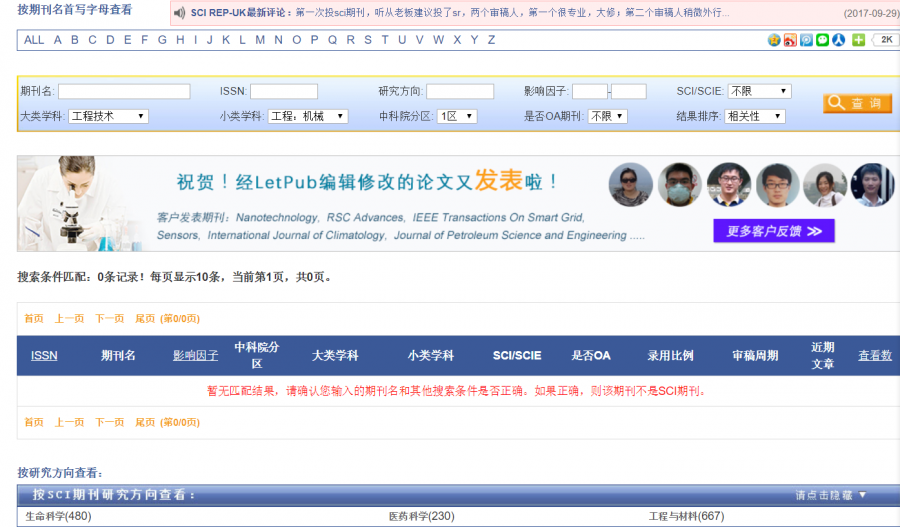Open 医药科学(230) research category
This screenshot has height=527, width=900.
(x=422, y=516)
